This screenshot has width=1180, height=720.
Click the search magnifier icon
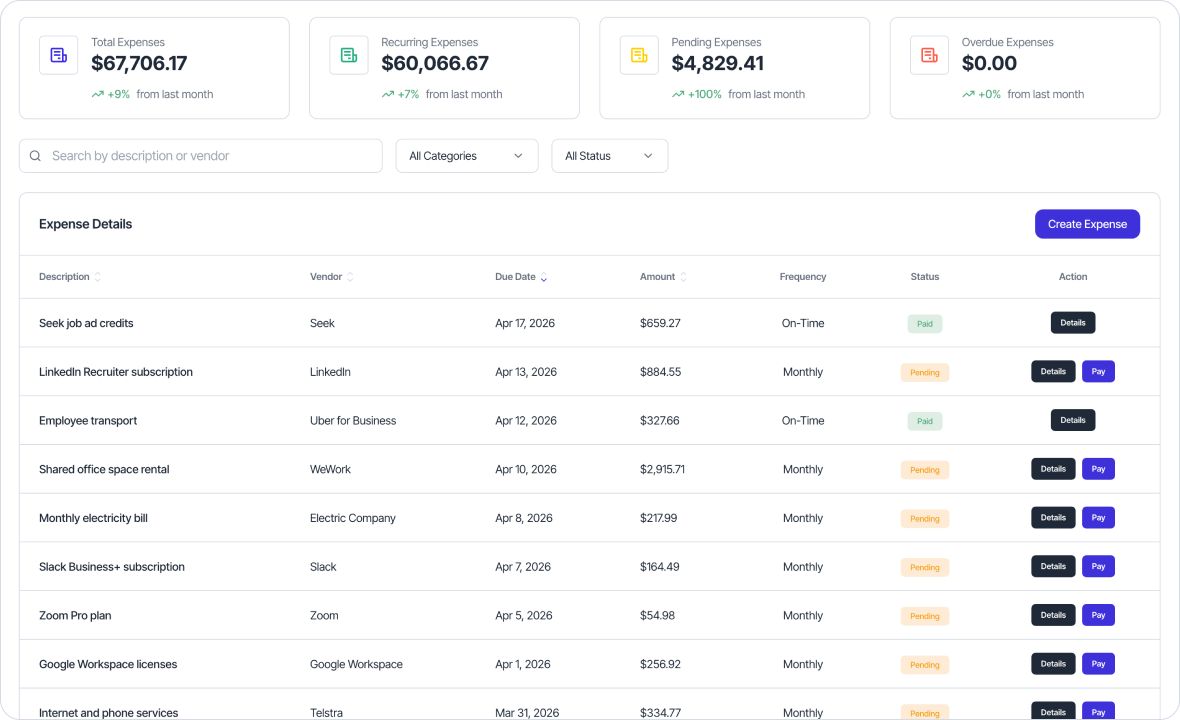35,156
